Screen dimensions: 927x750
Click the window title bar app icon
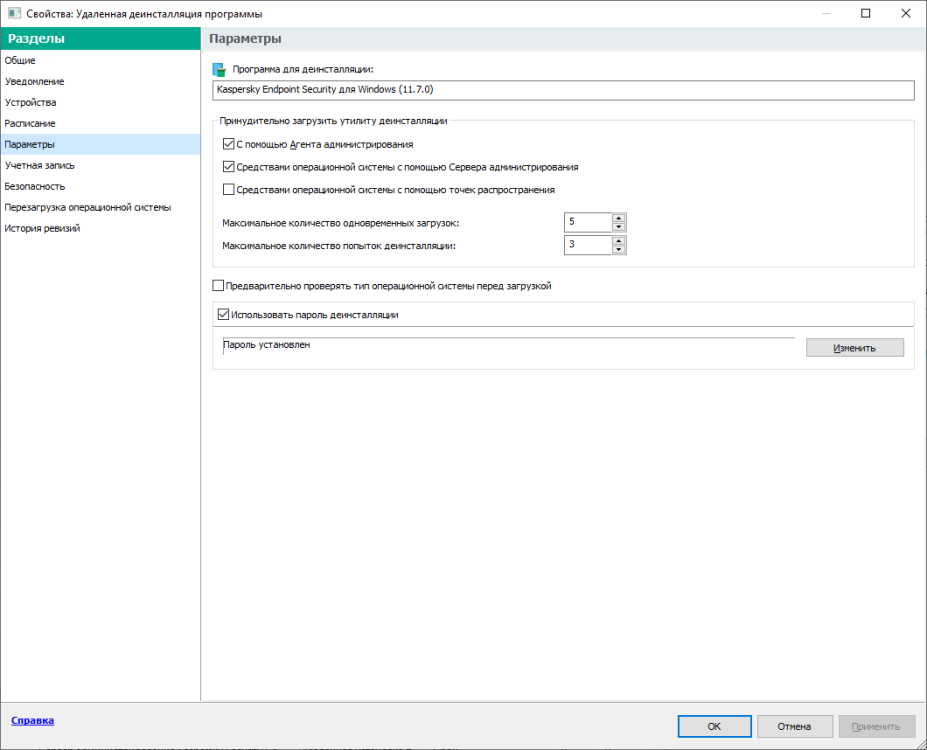point(14,13)
